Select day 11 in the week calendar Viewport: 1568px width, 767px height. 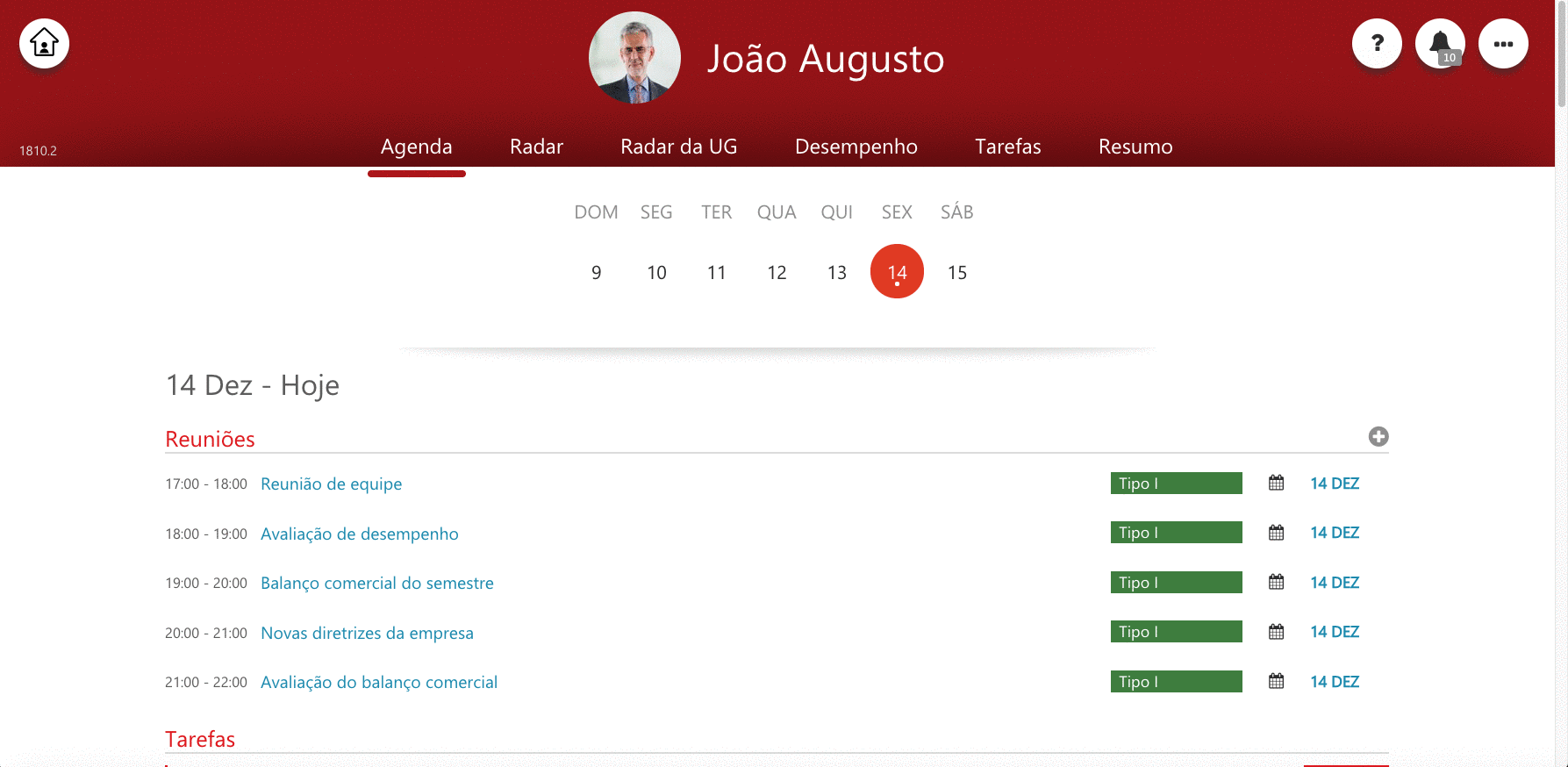[x=717, y=272]
